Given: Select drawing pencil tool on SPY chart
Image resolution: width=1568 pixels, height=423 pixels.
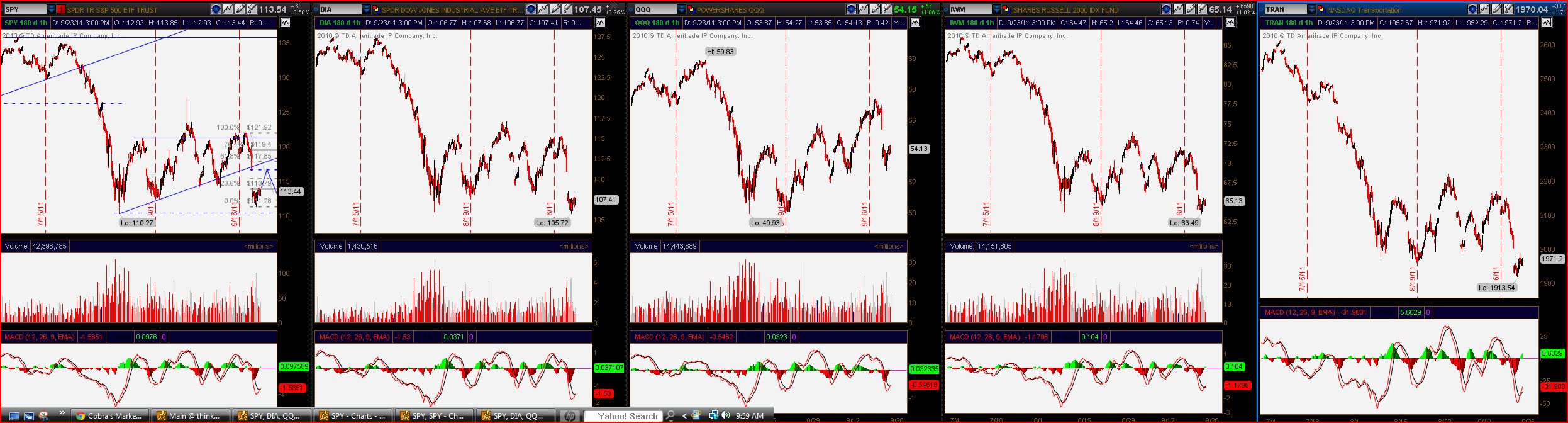Looking at the screenshot, I should pos(240,9).
